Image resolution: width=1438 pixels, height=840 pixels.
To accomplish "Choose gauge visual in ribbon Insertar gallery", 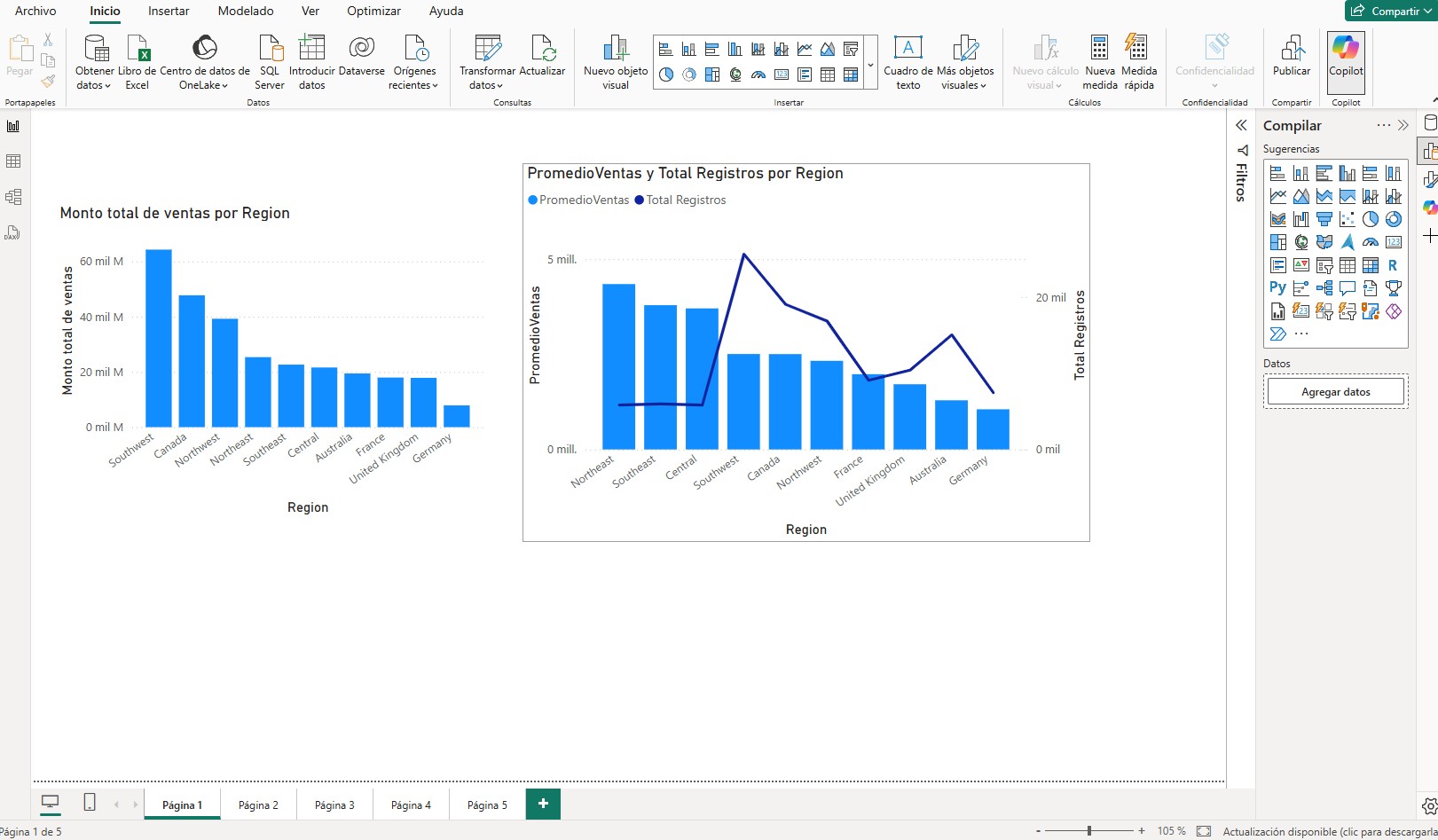I will tap(758, 75).
